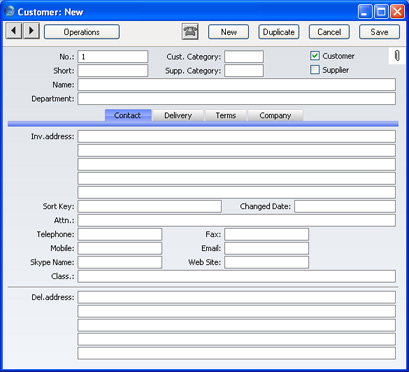This screenshot has height=372, width=409.
Task: Open the Company tab
Action: click(275, 115)
